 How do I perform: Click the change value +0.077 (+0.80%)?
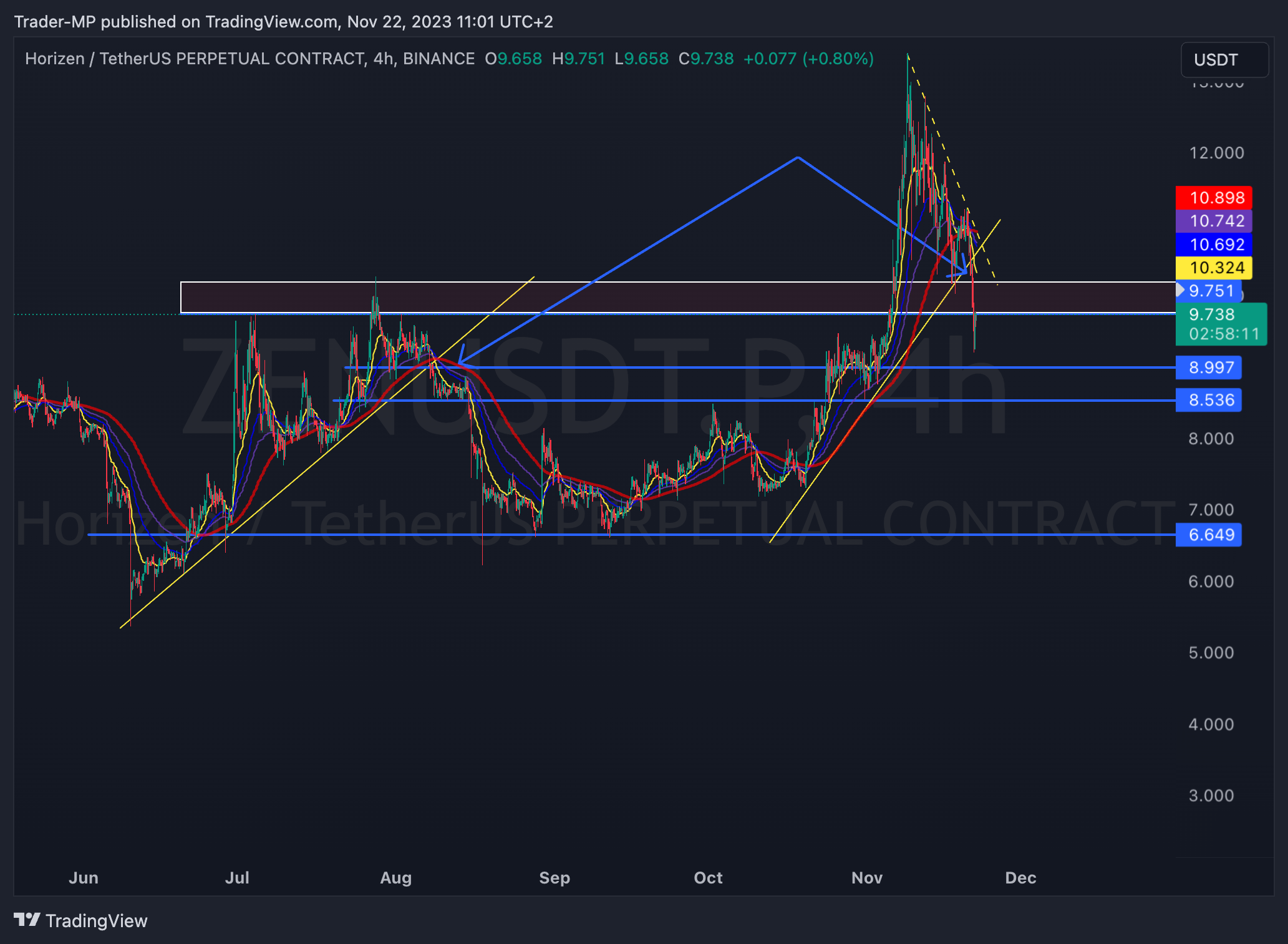(x=808, y=59)
